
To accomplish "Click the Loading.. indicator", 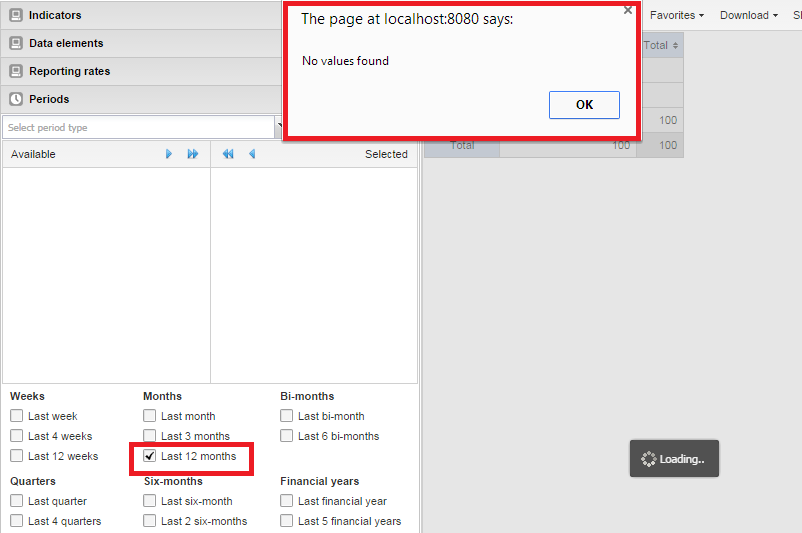I will (674, 459).
